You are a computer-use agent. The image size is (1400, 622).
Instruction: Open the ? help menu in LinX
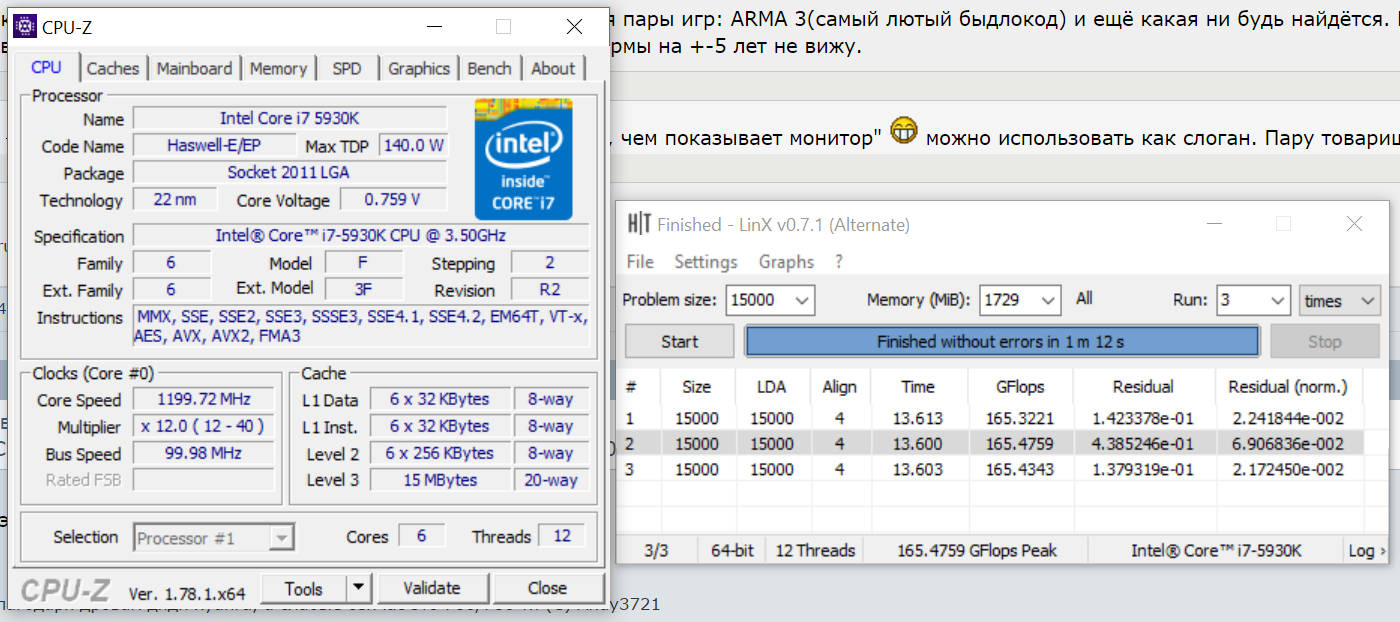click(839, 262)
